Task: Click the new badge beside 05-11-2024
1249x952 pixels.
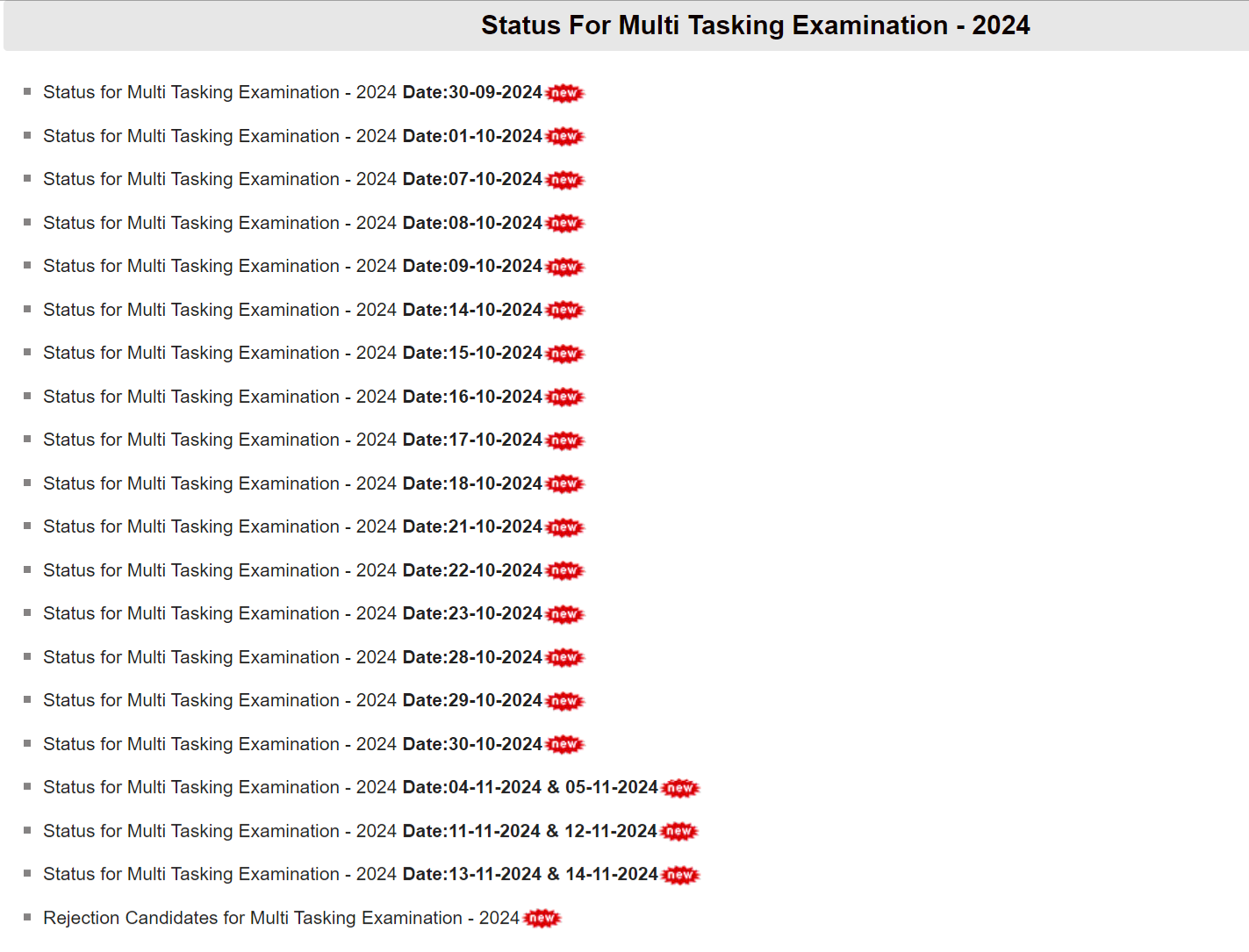Action: click(x=680, y=788)
